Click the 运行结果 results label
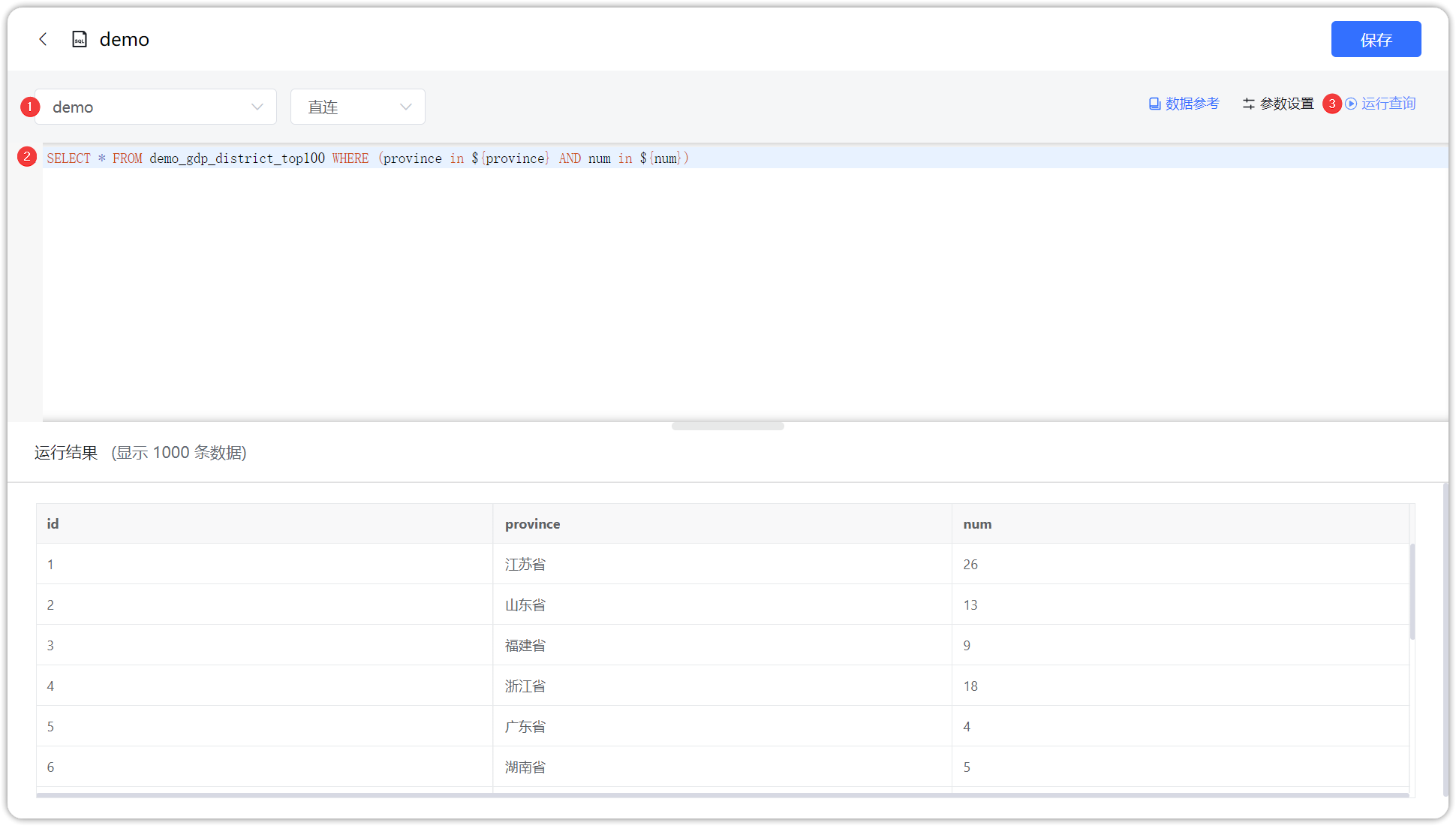The width and height of the screenshot is (1456, 826). pos(66,453)
